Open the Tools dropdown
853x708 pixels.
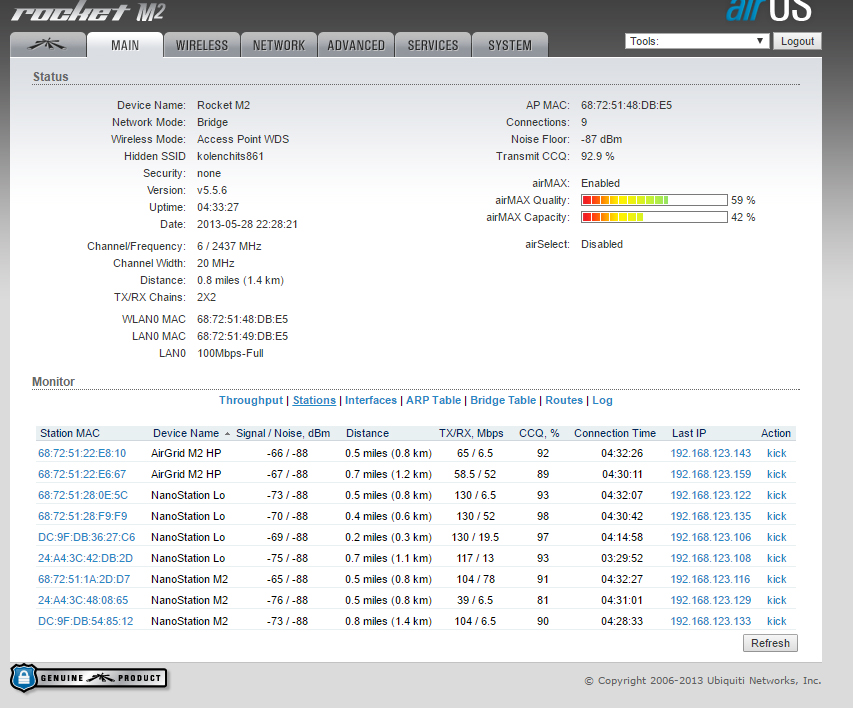coord(697,41)
